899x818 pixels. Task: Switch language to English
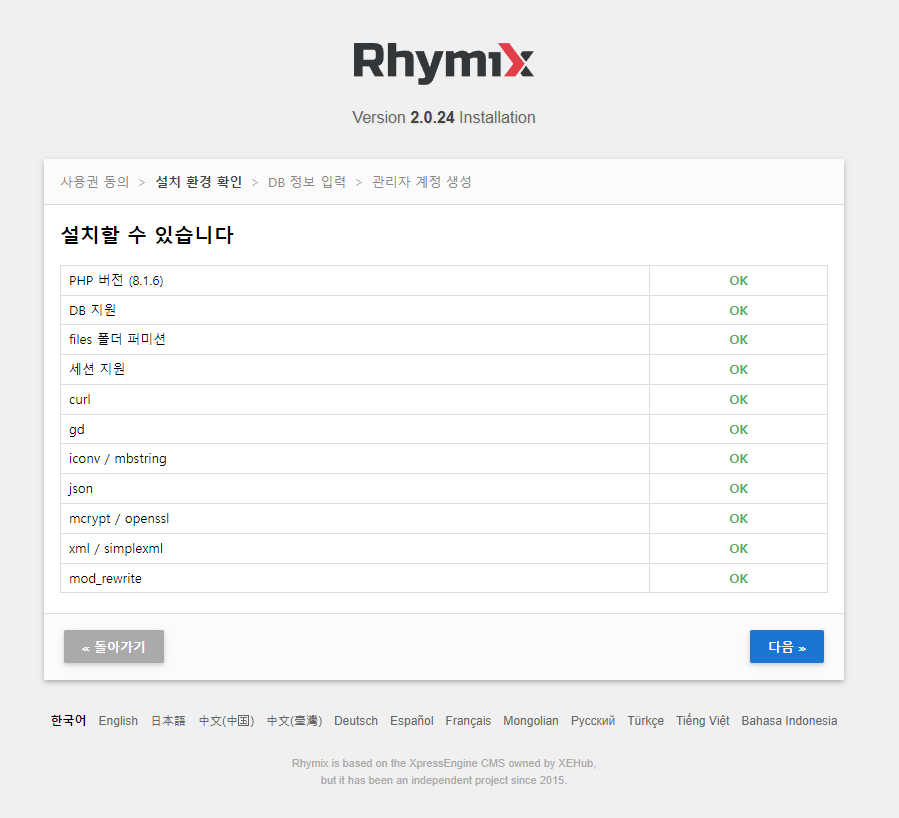pos(118,721)
